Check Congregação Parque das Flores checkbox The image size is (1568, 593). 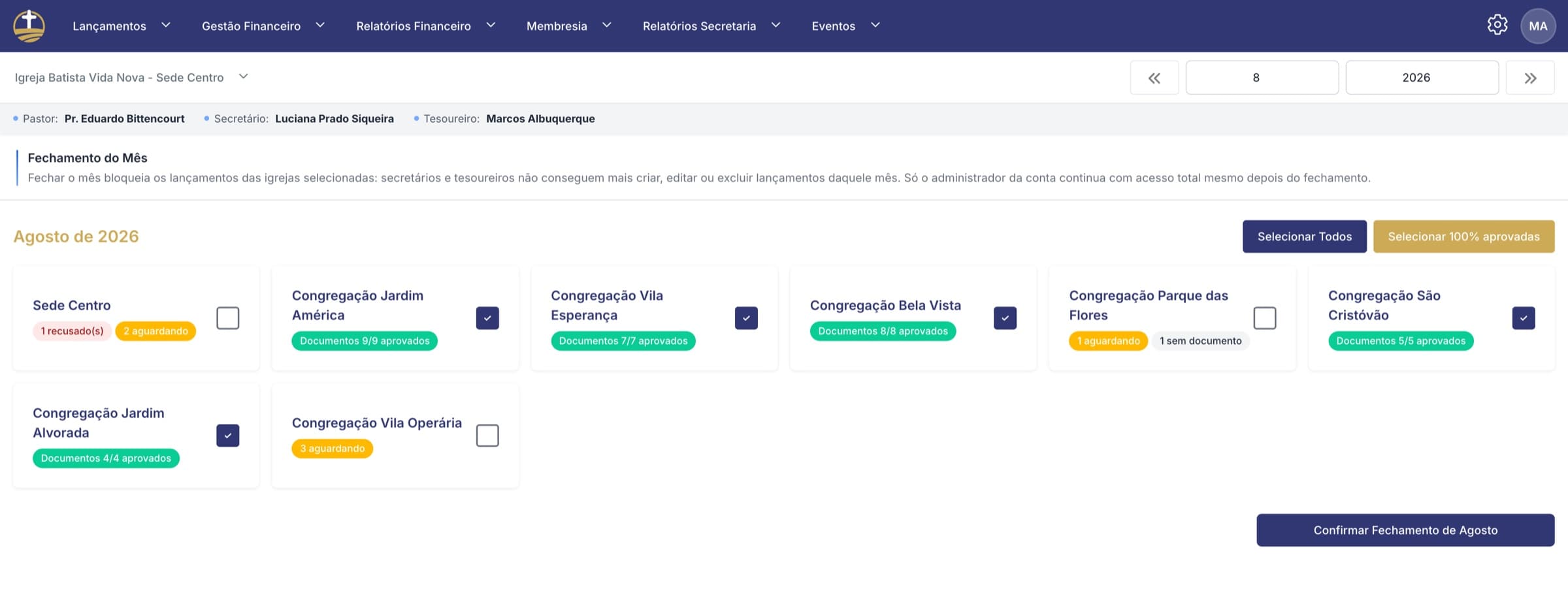(x=1265, y=318)
